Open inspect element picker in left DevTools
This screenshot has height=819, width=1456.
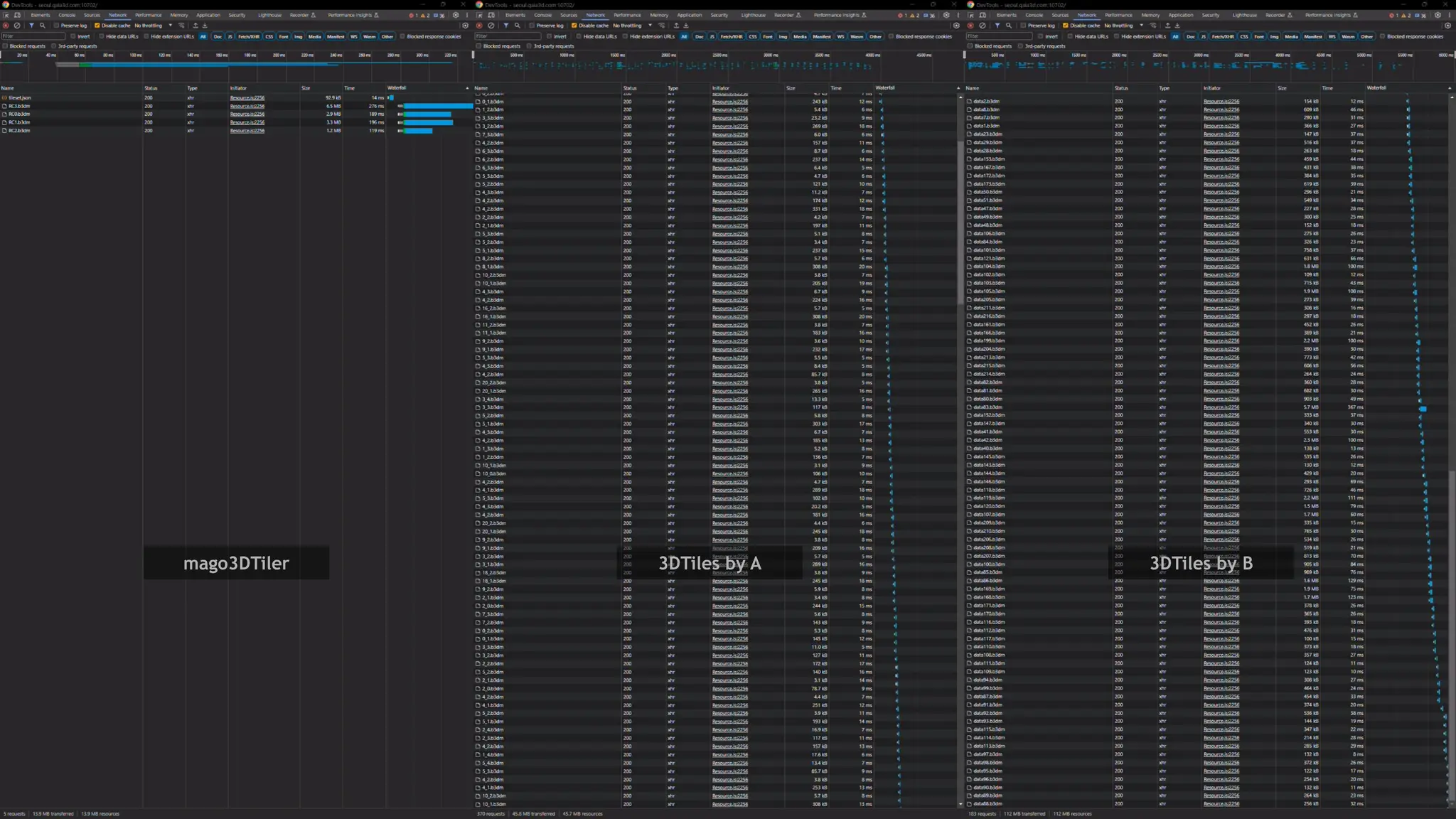coord(6,15)
